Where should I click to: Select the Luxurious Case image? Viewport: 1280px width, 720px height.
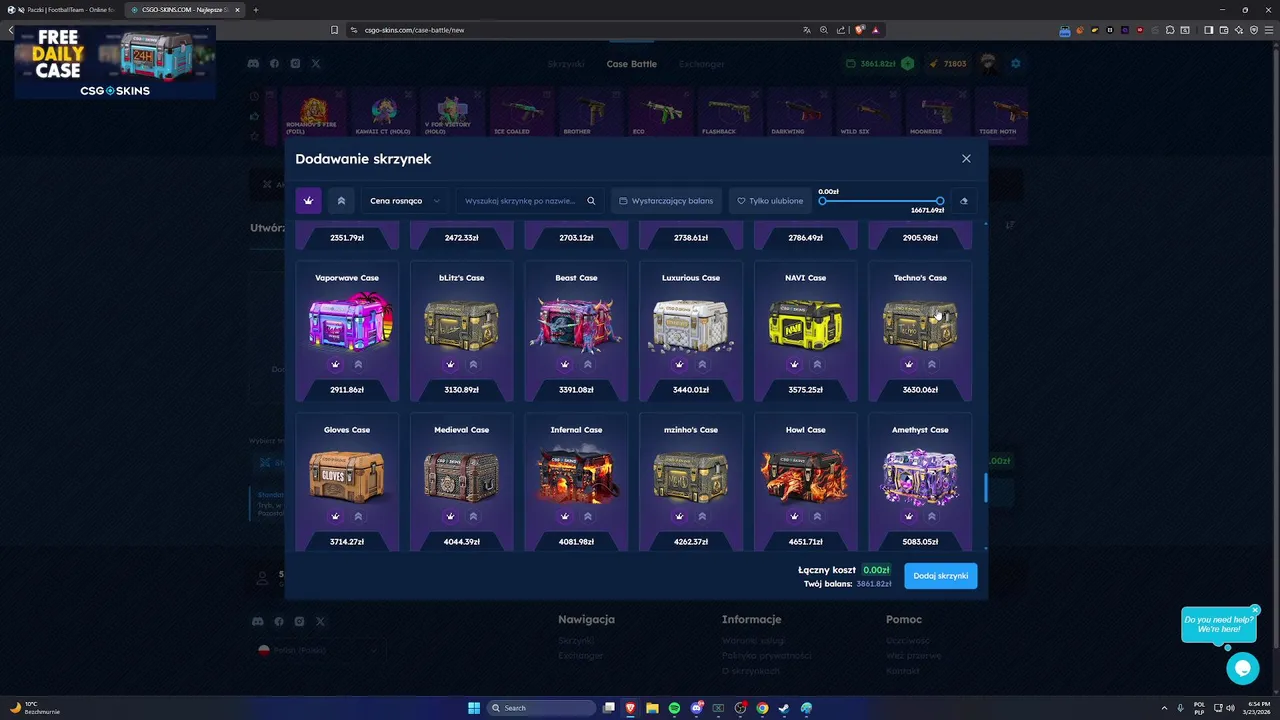(691, 324)
